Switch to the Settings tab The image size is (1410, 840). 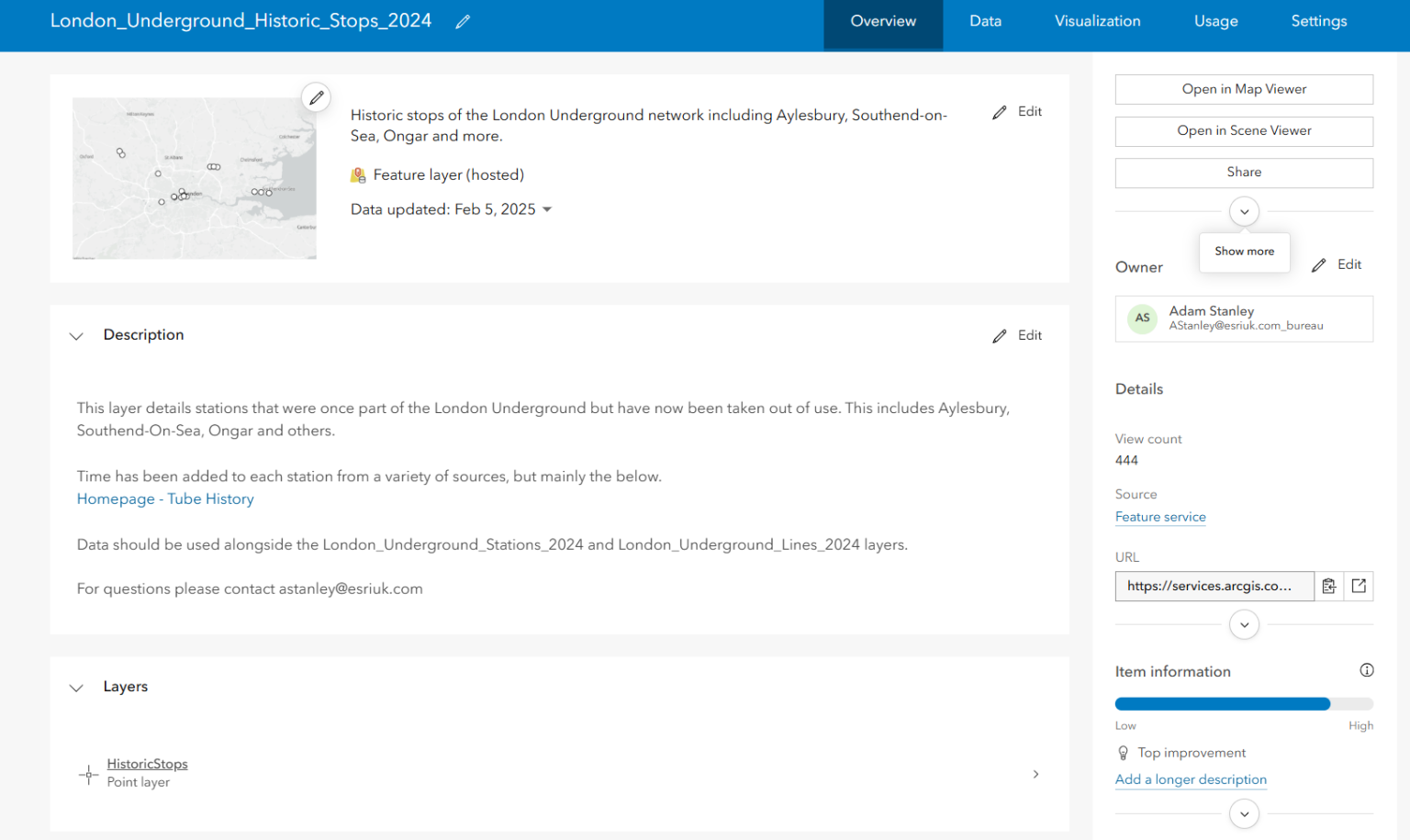(1318, 22)
